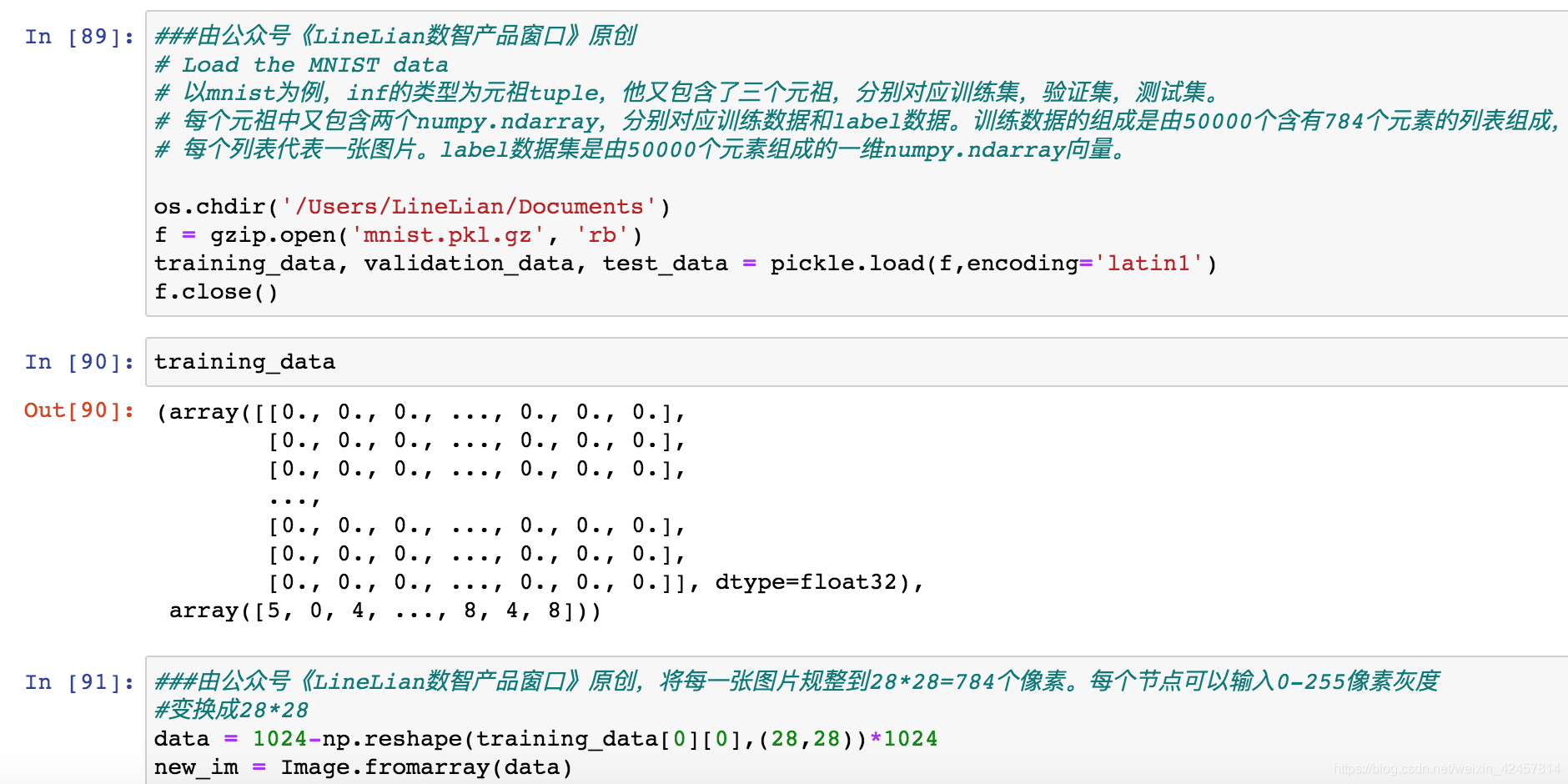The width and height of the screenshot is (1568, 784).
Task: Click the '#变换成28*28' comment
Action: [x=232, y=710]
